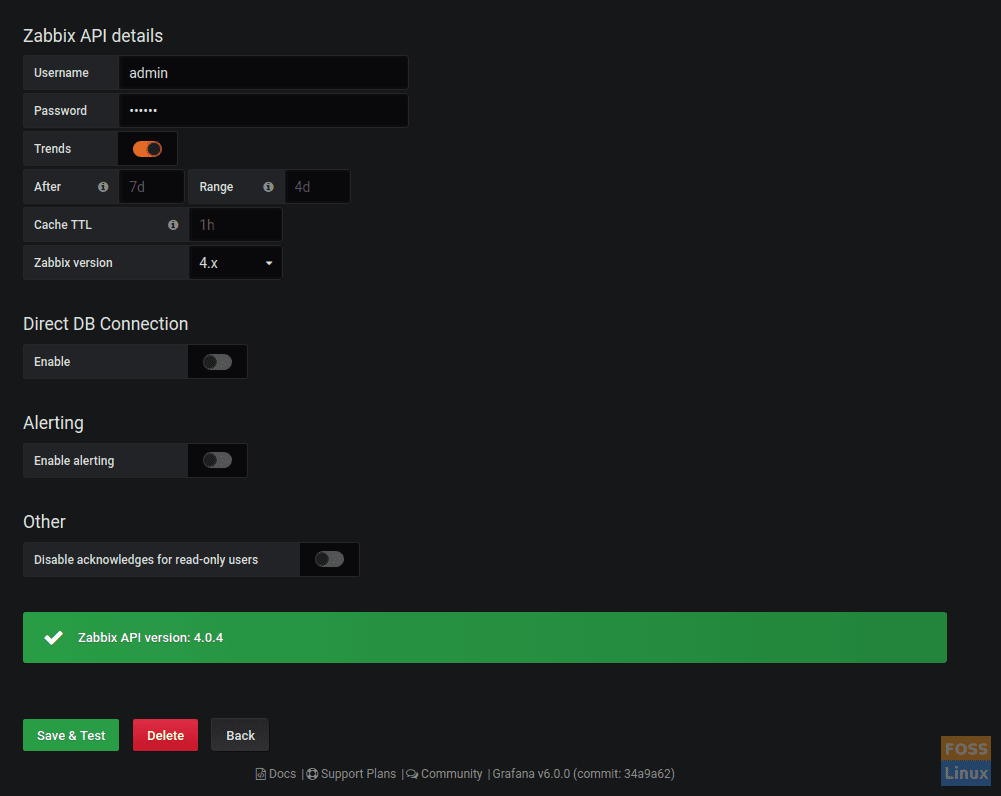Click the Zabbix version label

(73, 263)
